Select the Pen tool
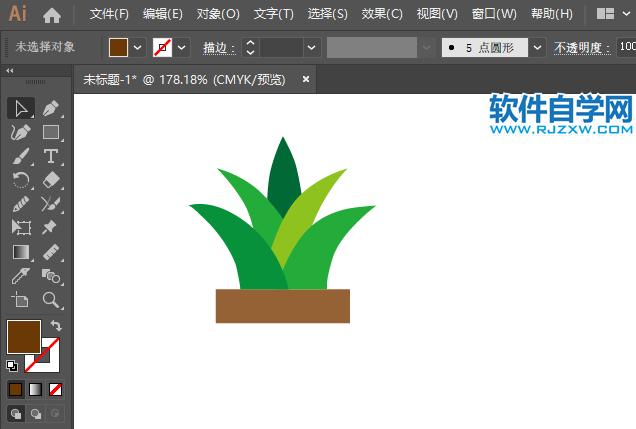Viewport: 636px width, 429px height. tap(51, 108)
